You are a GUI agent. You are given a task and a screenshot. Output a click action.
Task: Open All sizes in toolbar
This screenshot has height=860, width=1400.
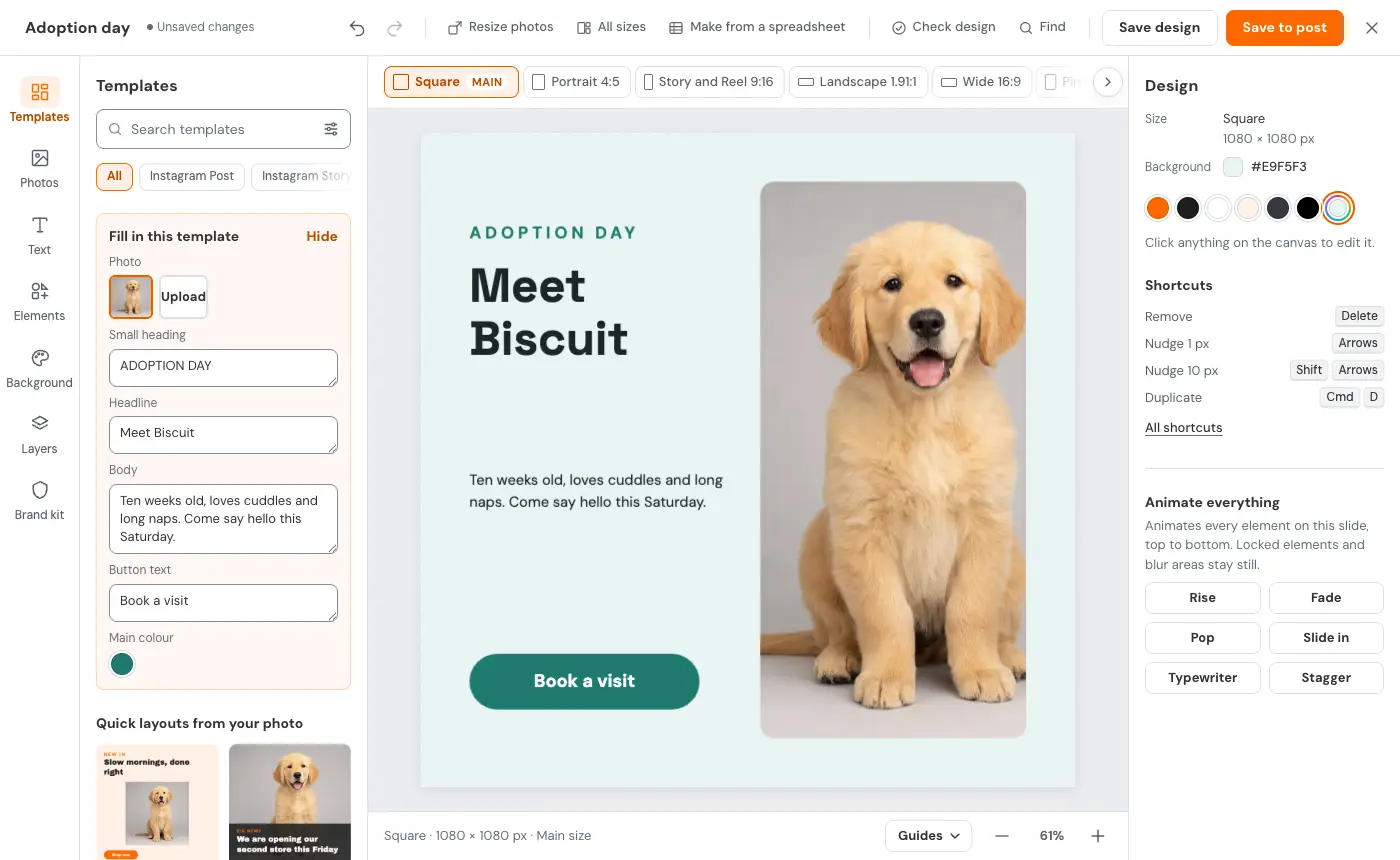(x=611, y=27)
